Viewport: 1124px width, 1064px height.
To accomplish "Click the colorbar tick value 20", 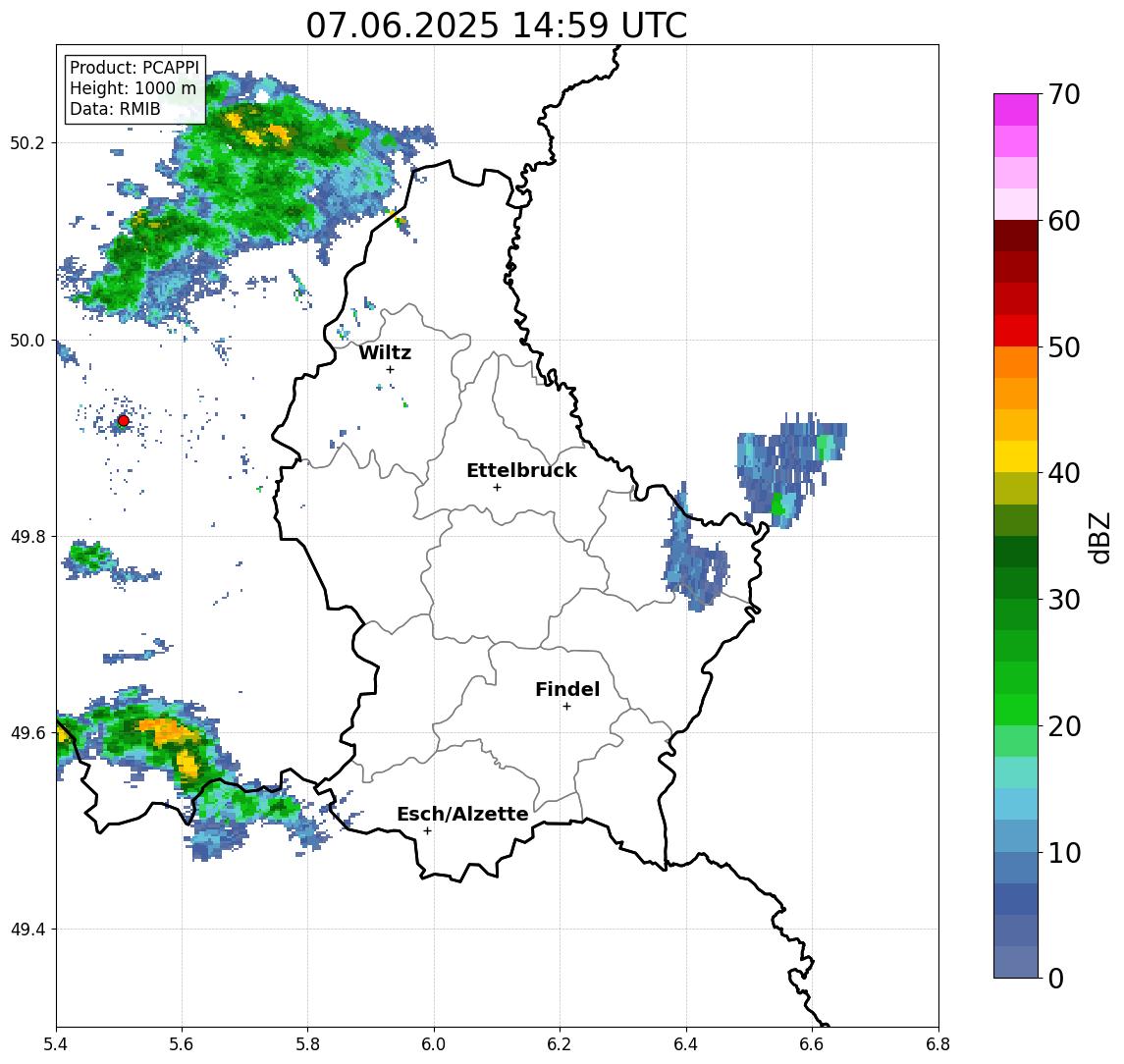I will (x=1064, y=725).
